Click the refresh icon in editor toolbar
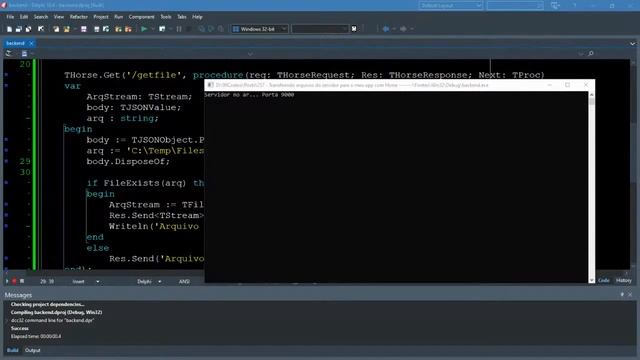Viewport: 640px width, 360px height. point(8,53)
